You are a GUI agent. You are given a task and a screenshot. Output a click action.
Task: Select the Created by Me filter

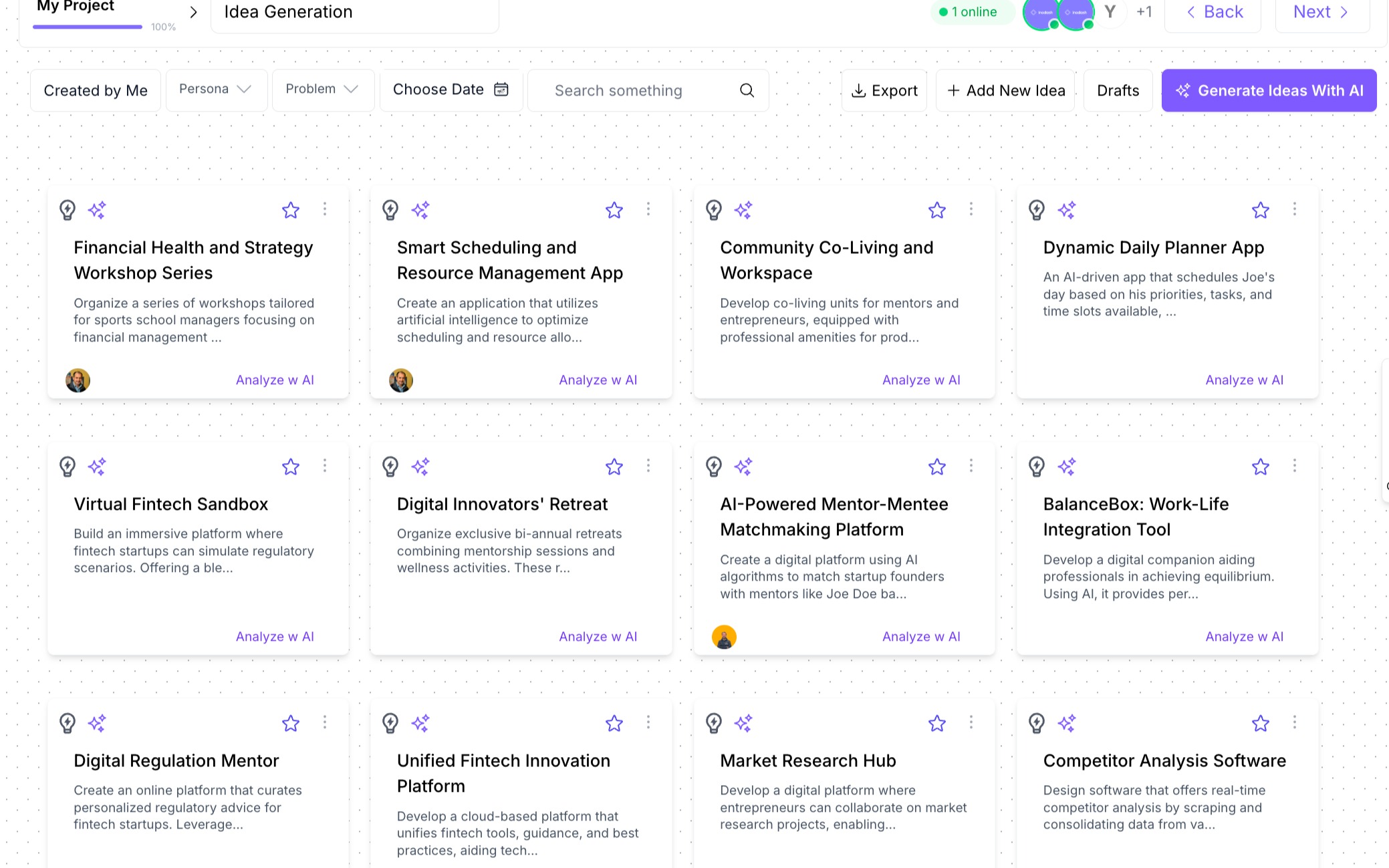tap(96, 90)
